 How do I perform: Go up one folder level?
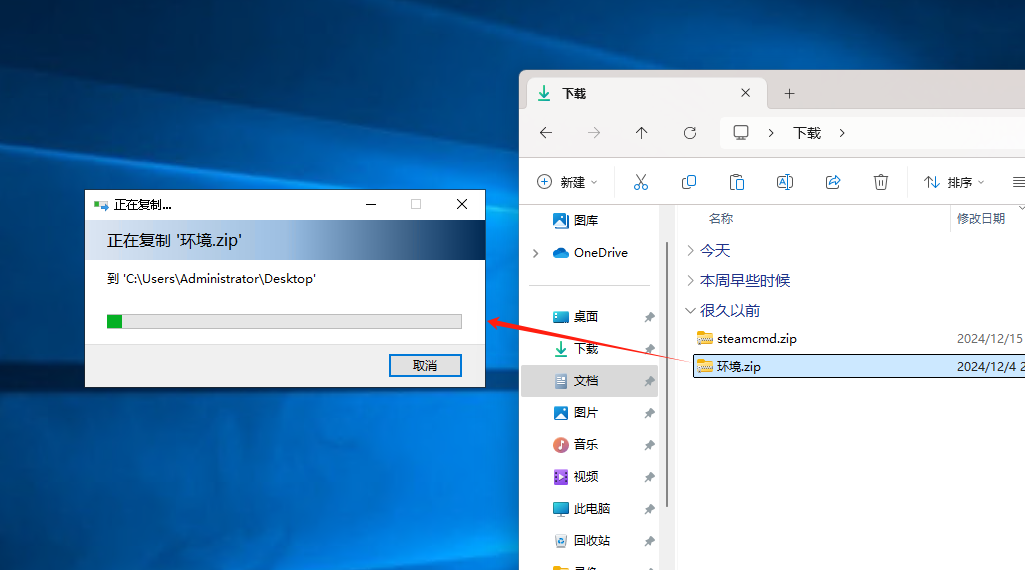pyautogui.click(x=641, y=133)
